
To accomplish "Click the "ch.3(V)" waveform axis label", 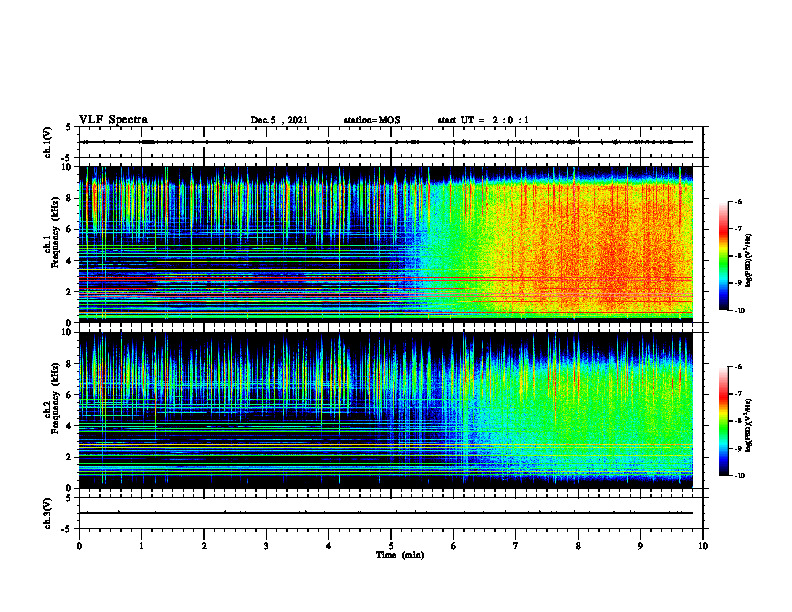I will [x=48, y=513].
